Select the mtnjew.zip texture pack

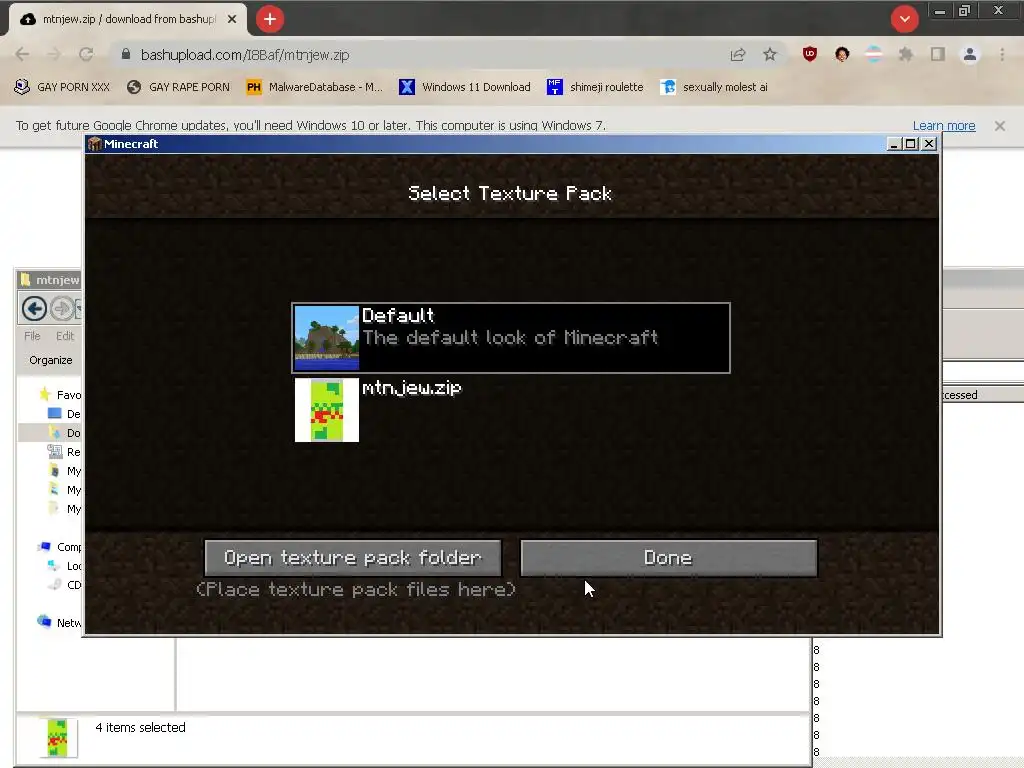511,409
